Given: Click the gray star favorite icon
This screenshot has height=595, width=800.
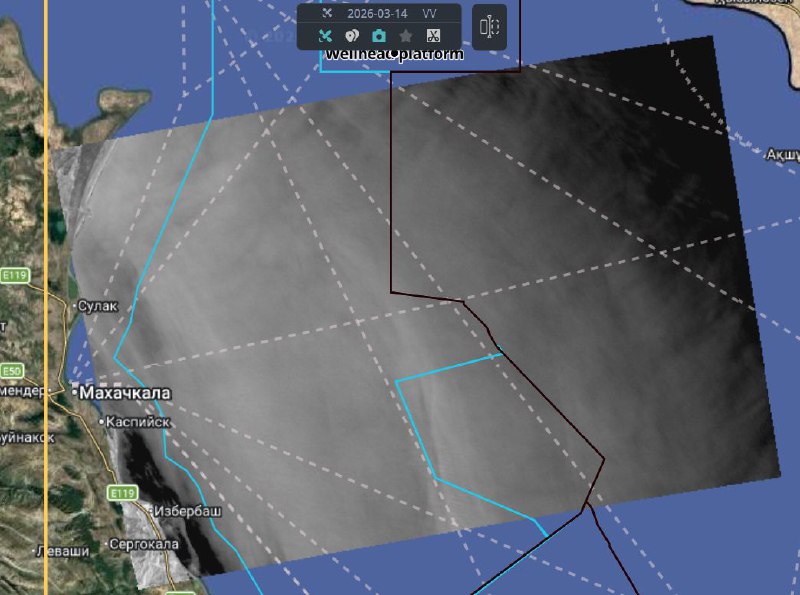Looking at the screenshot, I should click(x=406, y=36).
